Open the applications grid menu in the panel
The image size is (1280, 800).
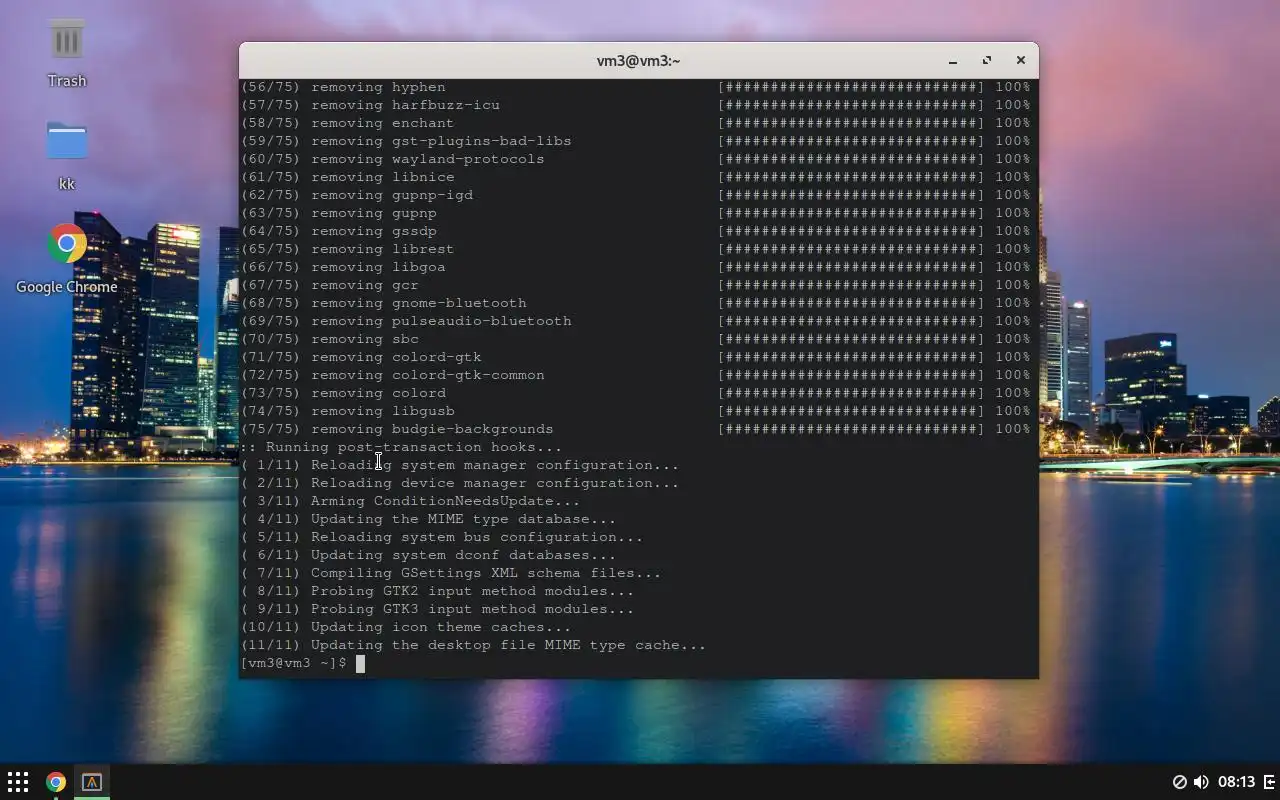(18, 782)
